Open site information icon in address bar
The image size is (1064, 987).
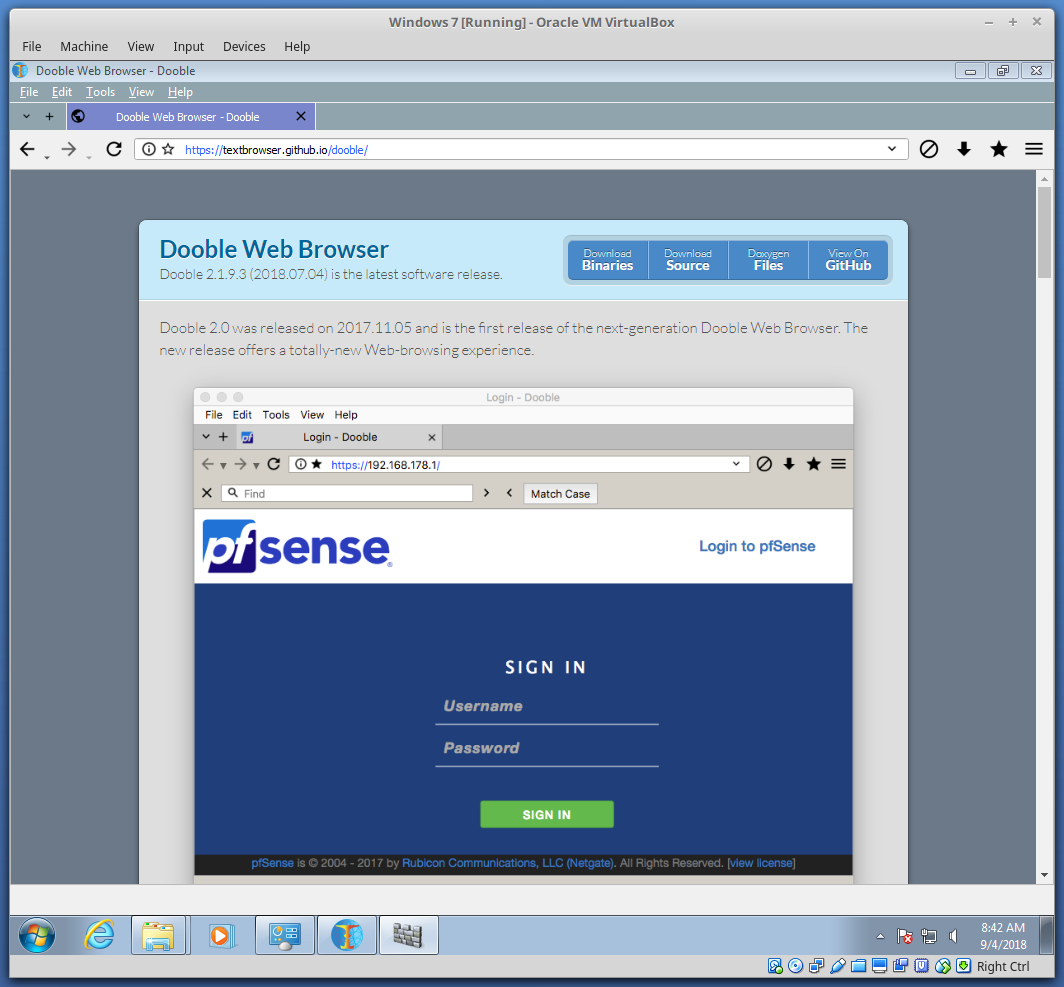(149, 149)
